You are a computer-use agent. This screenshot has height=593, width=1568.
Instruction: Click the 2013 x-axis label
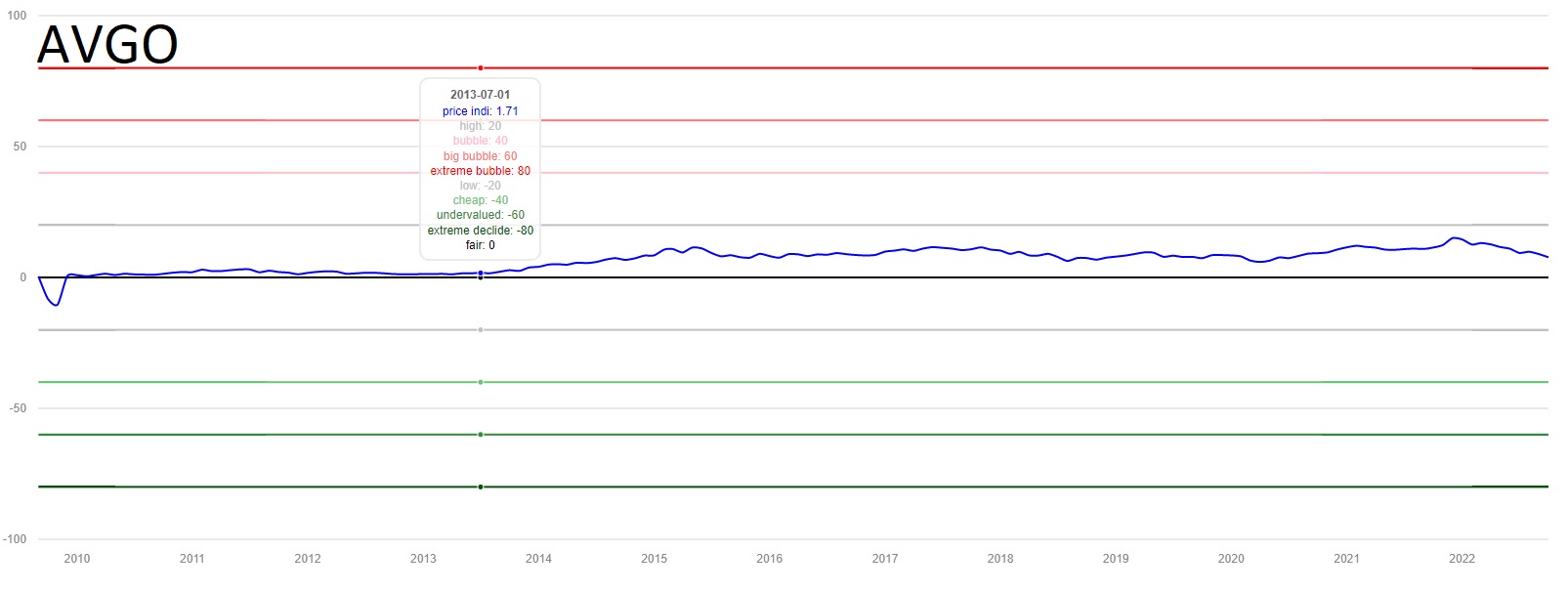click(423, 559)
